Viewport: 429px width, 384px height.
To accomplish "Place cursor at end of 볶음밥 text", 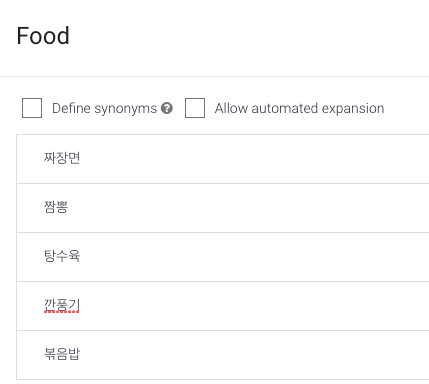I will [80, 354].
